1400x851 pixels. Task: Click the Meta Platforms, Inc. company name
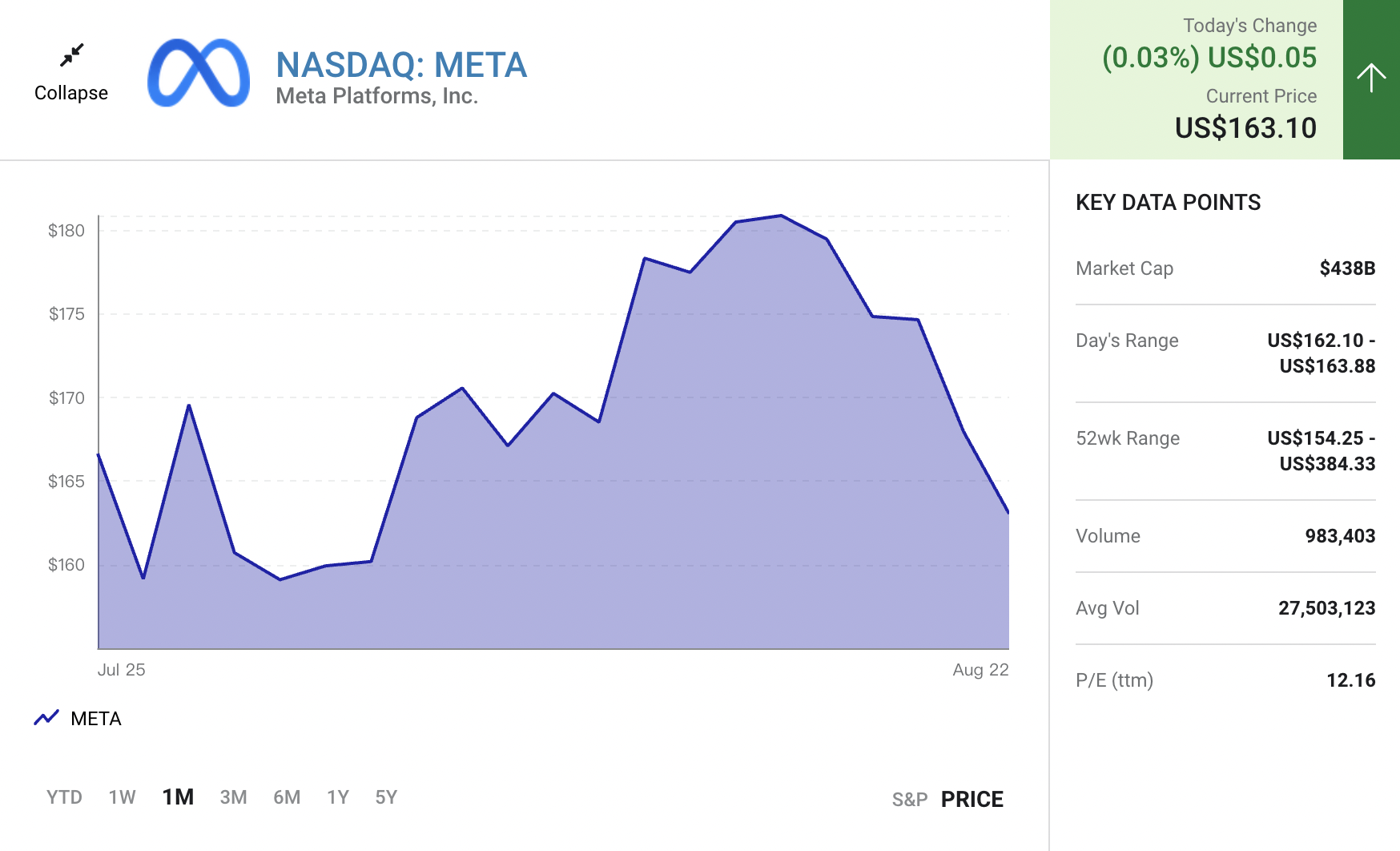click(x=376, y=96)
